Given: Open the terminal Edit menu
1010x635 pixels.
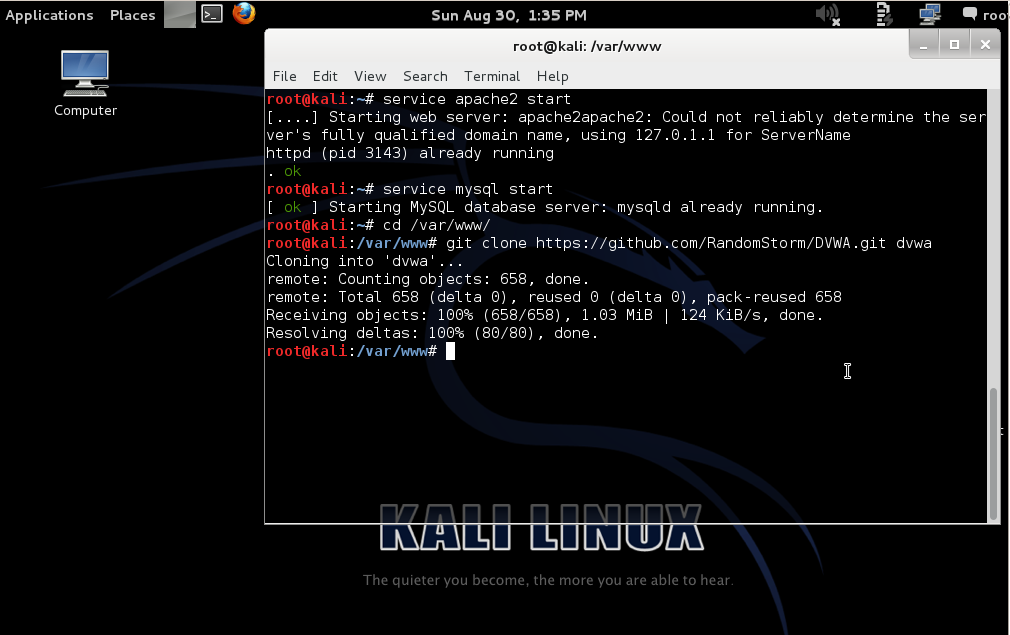Looking at the screenshot, I should click(325, 76).
